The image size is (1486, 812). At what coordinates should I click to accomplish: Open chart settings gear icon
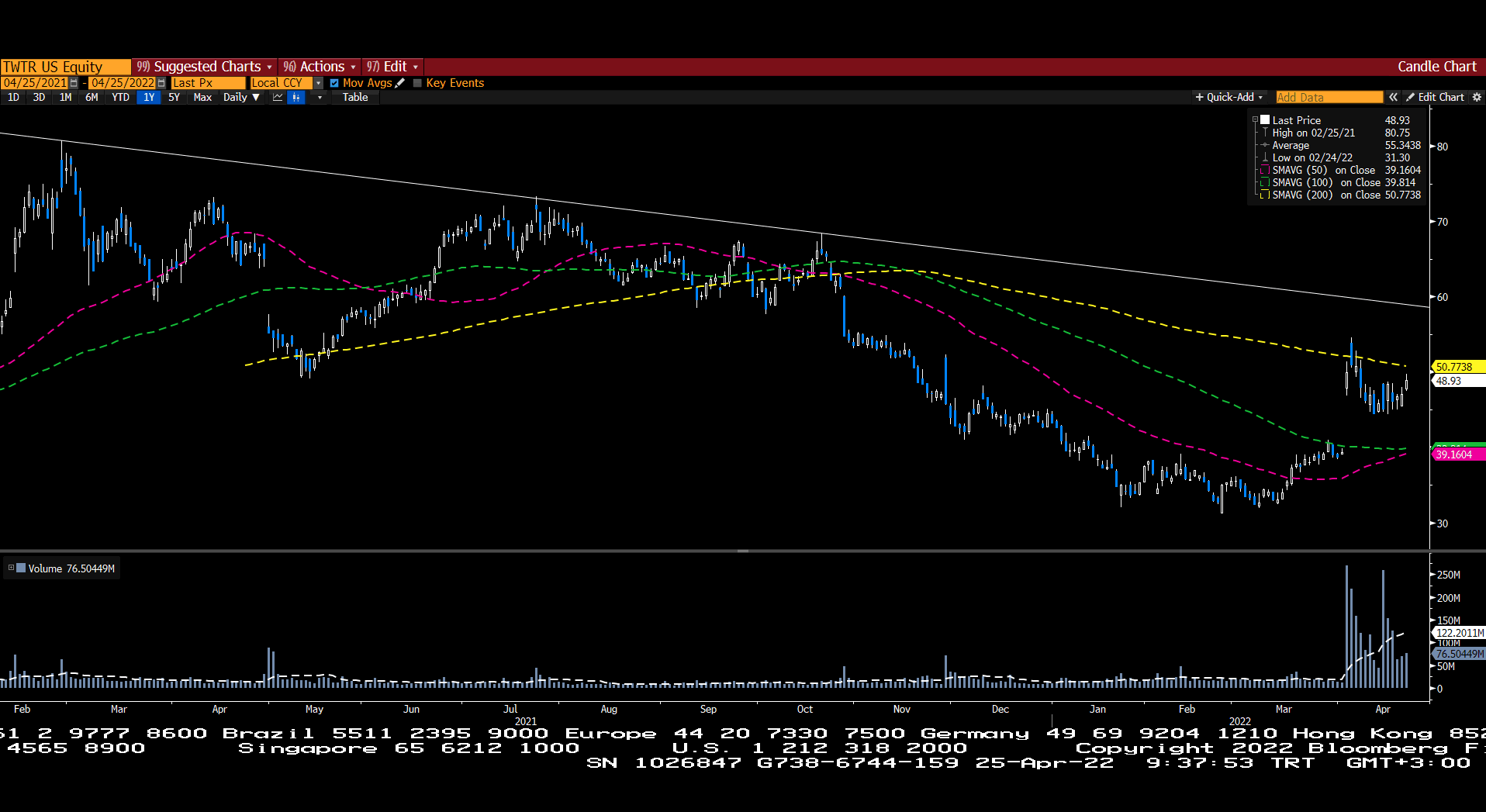pyautogui.click(x=1477, y=97)
